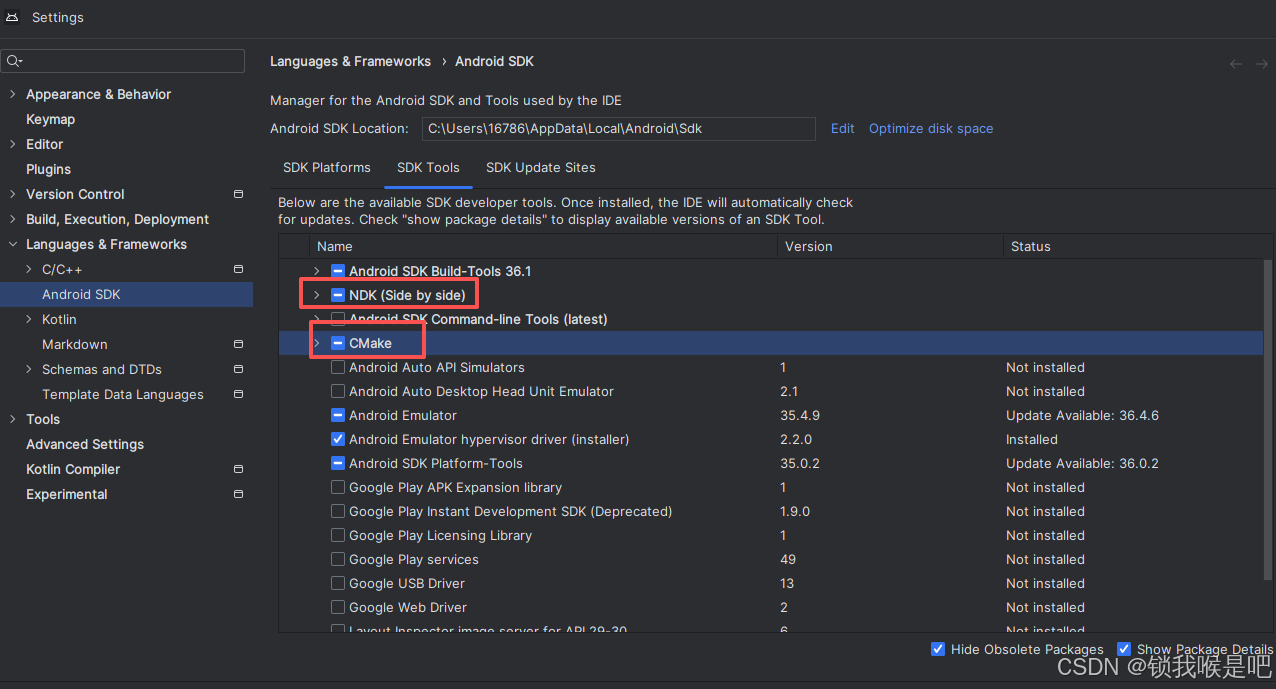Expand the Version Control settings group
This screenshot has width=1276, height=689.
tap(13, 194)
